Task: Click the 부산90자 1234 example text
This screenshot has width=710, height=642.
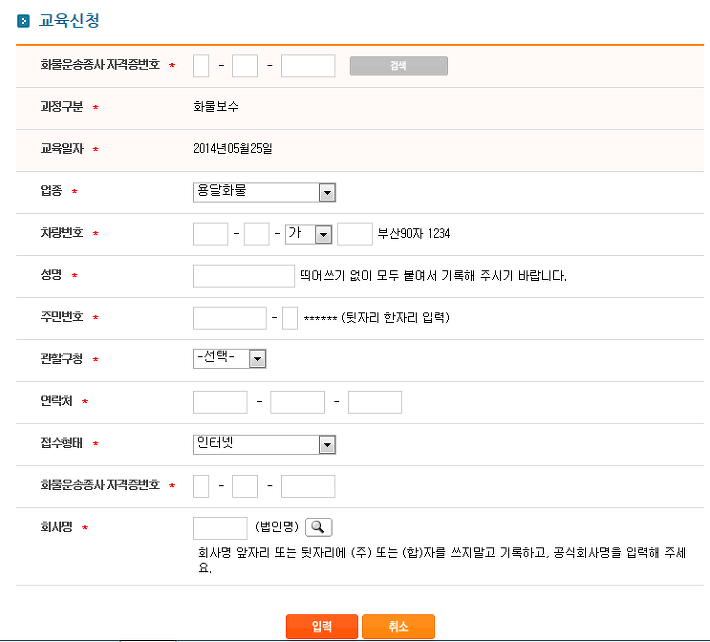Action: [x=414, y=234]
